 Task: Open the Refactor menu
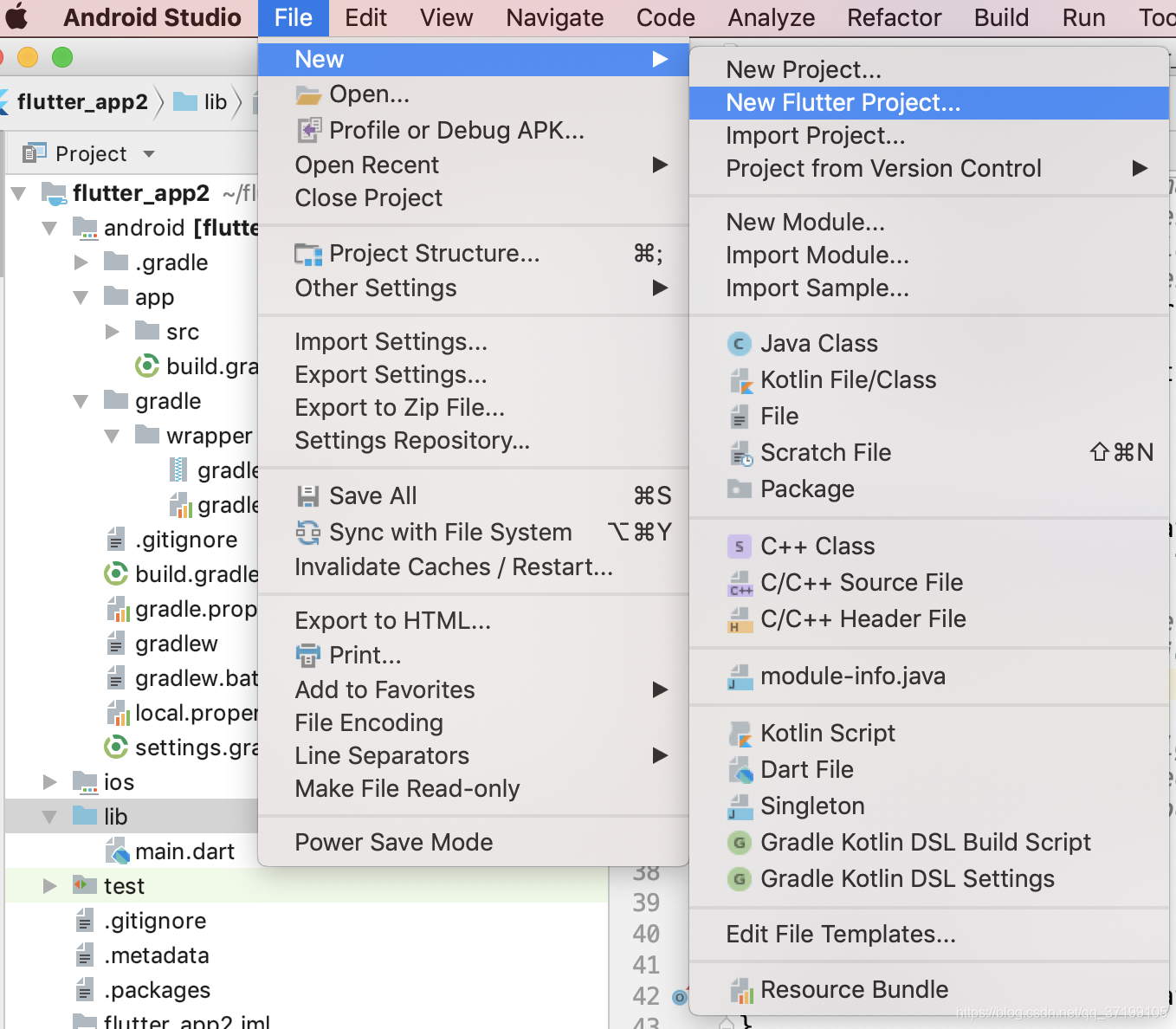894,17
